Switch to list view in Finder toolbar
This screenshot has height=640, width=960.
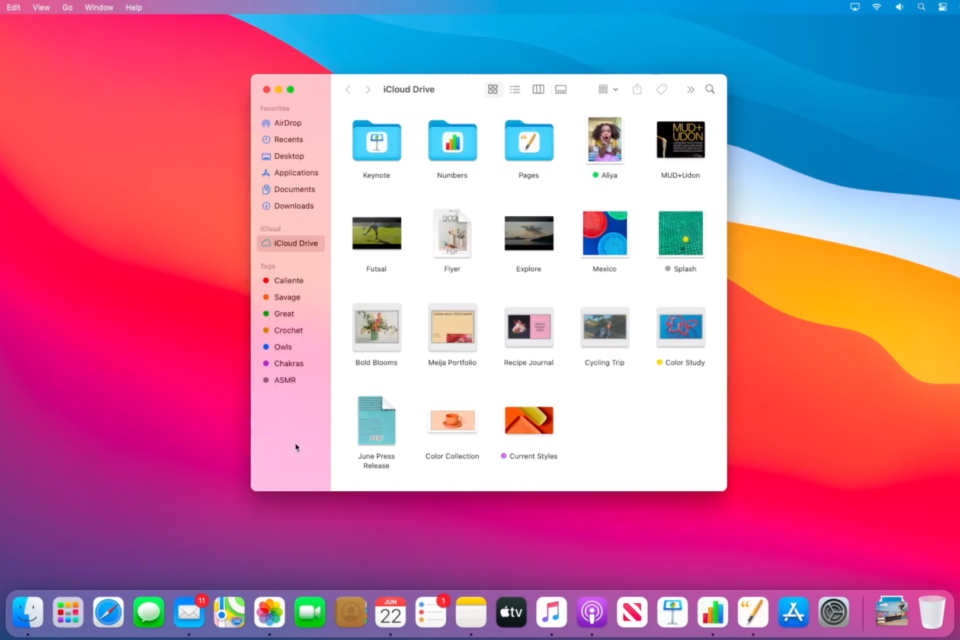pyautogui.click(x=515, y=89)
